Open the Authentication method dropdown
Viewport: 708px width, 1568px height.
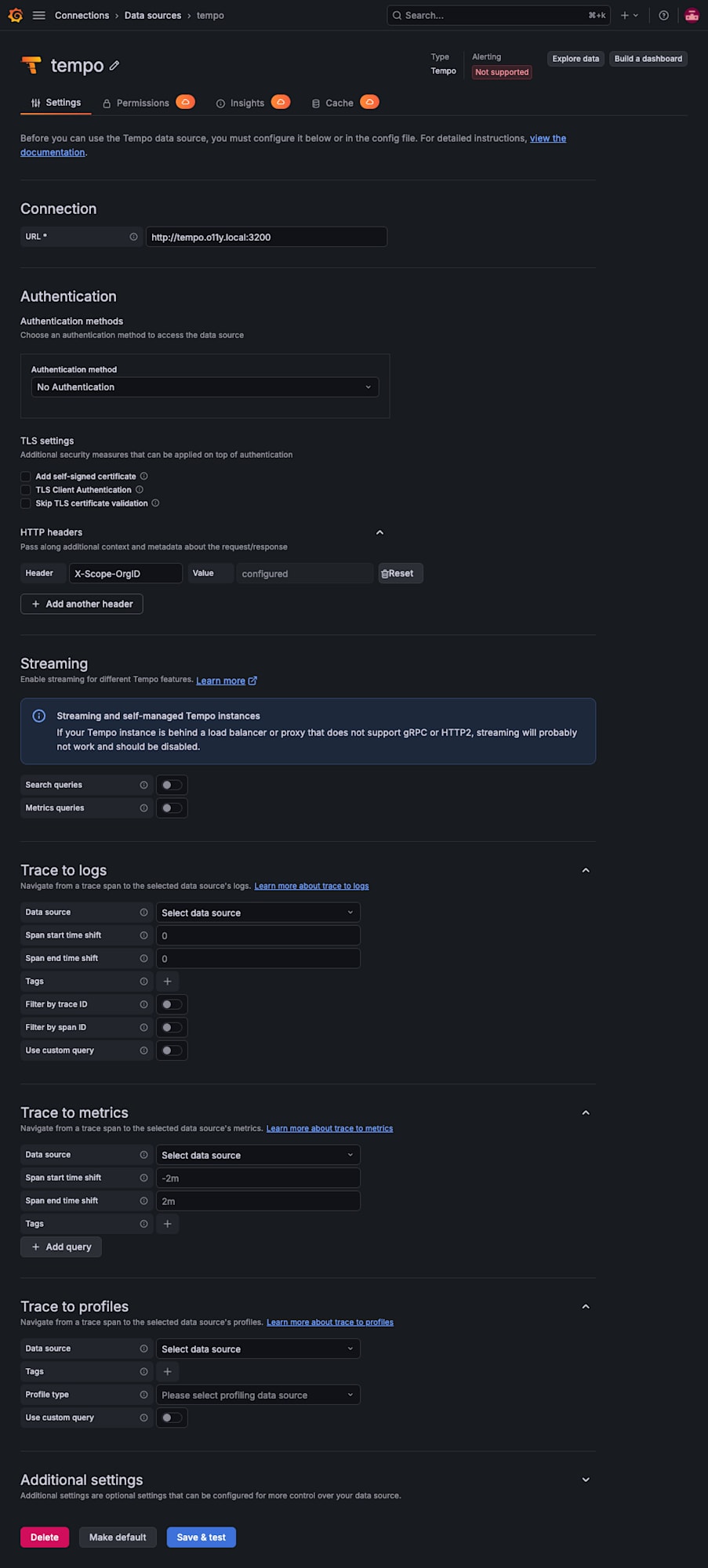point(205,387)
